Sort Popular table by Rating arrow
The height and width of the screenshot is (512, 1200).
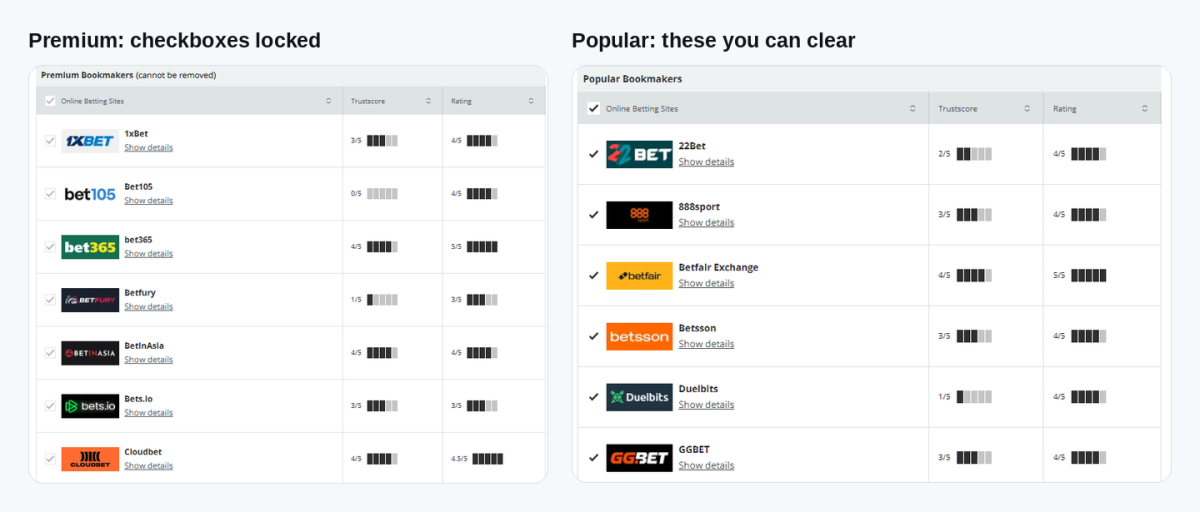[1145, 108]
